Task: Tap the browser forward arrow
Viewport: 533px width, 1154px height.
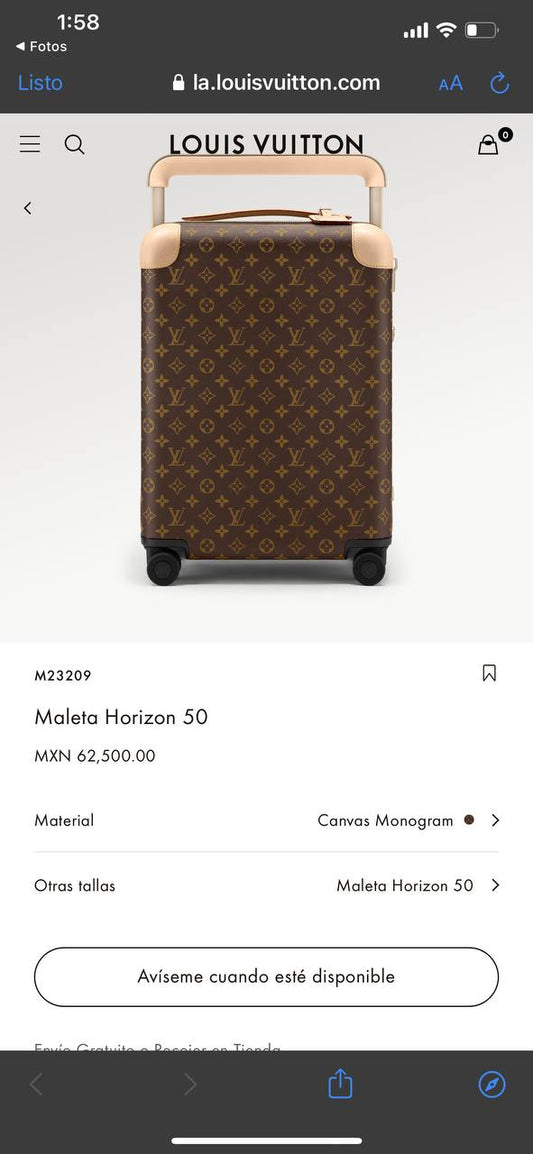Action: pyautogui.click(x=190, y=1084)
